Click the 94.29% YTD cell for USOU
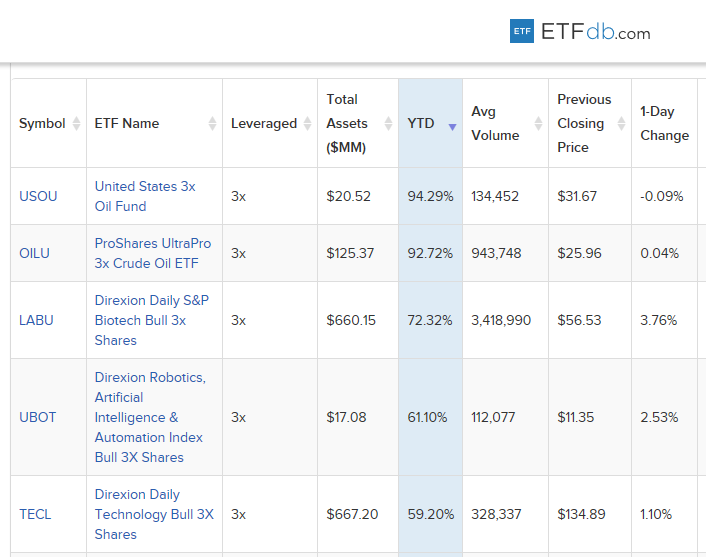 [x=430, y=196]
